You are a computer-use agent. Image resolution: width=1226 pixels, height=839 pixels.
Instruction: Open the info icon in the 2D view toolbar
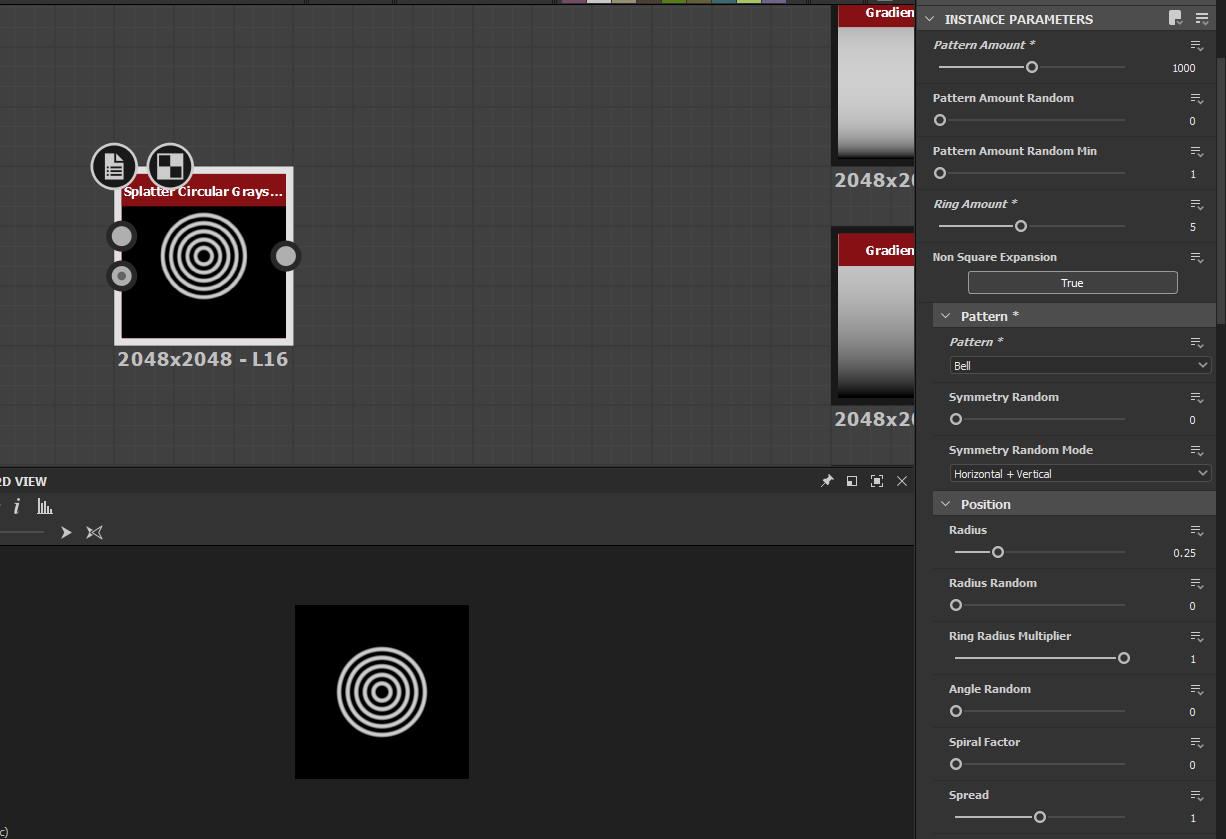(16, 507)
